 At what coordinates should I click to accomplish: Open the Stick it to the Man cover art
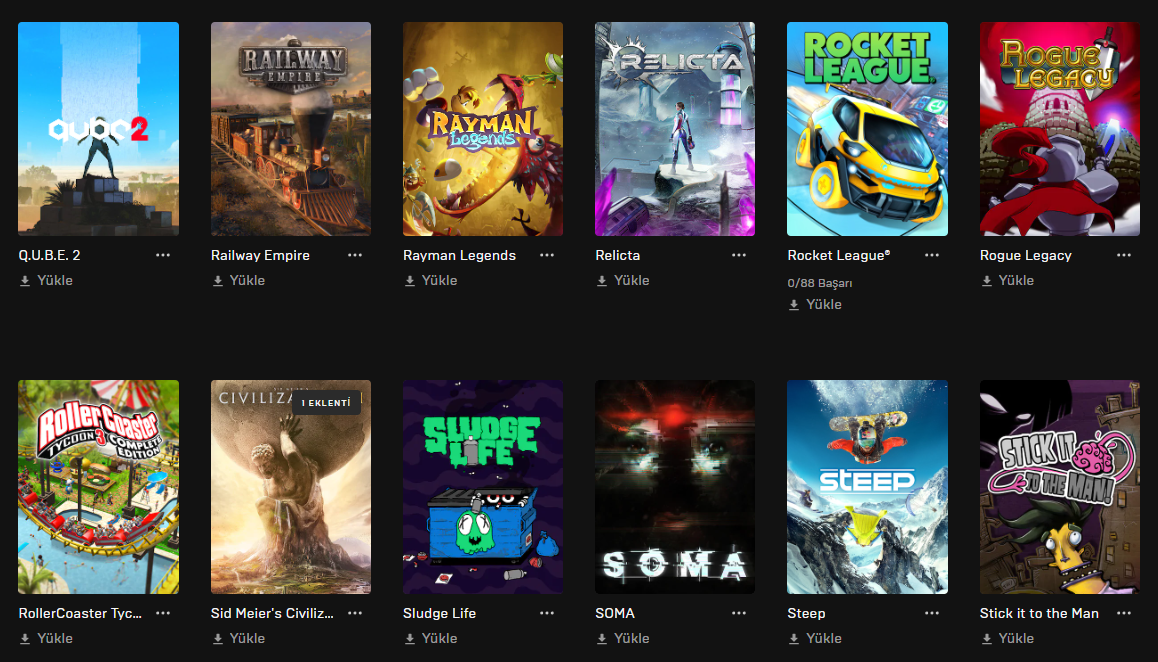click(x=1060, y=487)
